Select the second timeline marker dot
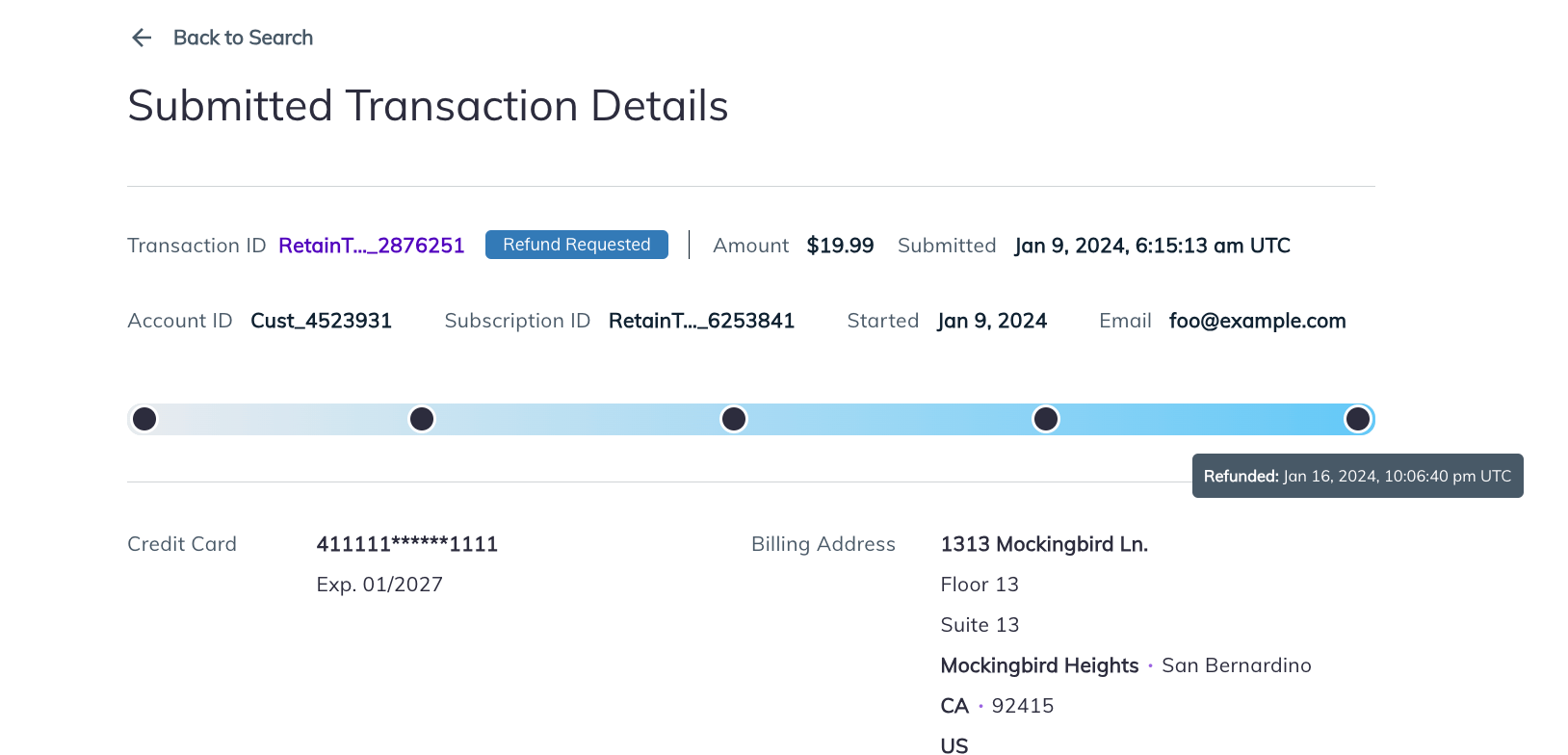The image size is (1568, 755). pyautogui.click(x=422, y=419)
